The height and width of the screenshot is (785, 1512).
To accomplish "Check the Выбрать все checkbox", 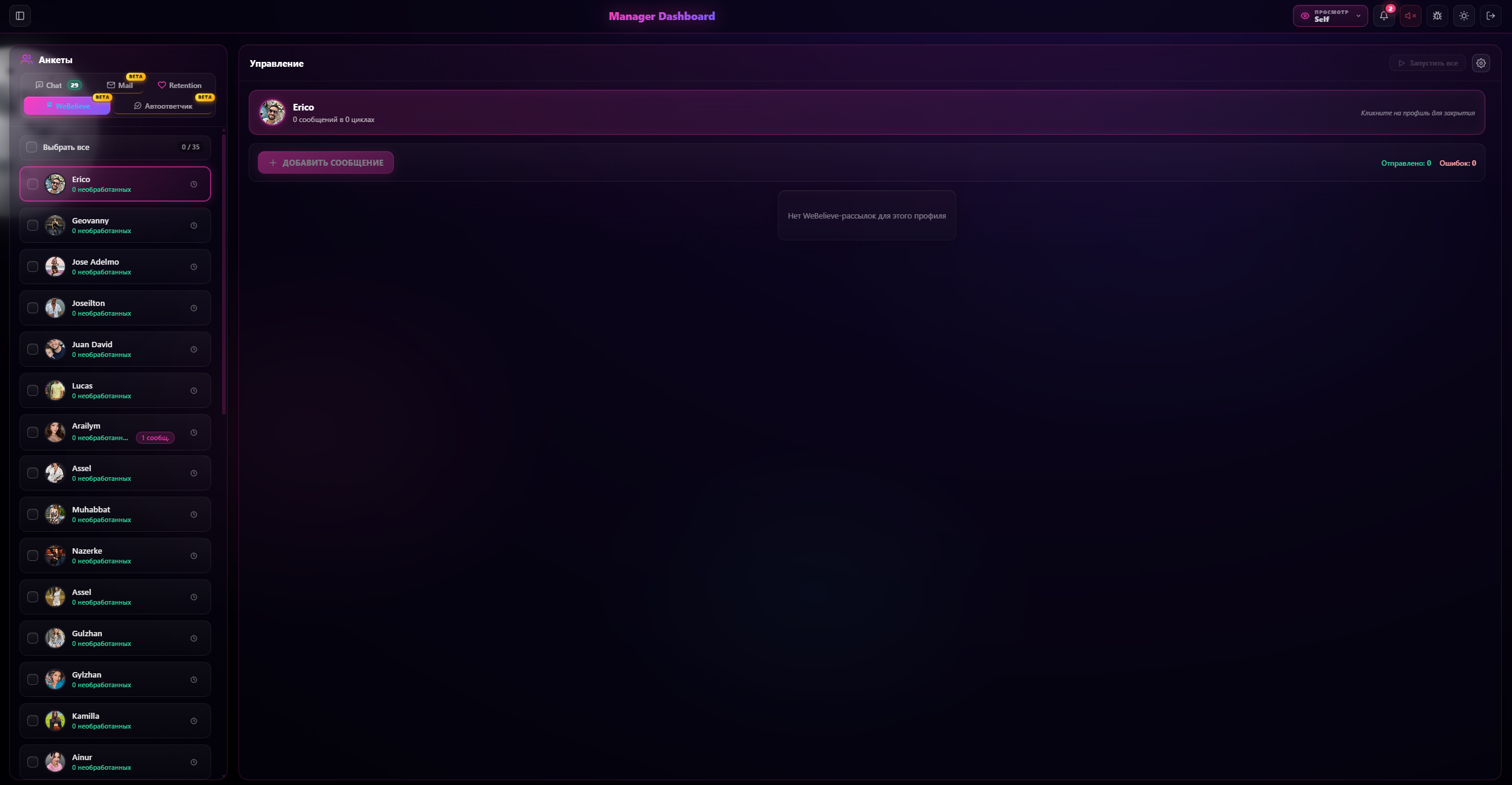I will click(x=32, y=147).
